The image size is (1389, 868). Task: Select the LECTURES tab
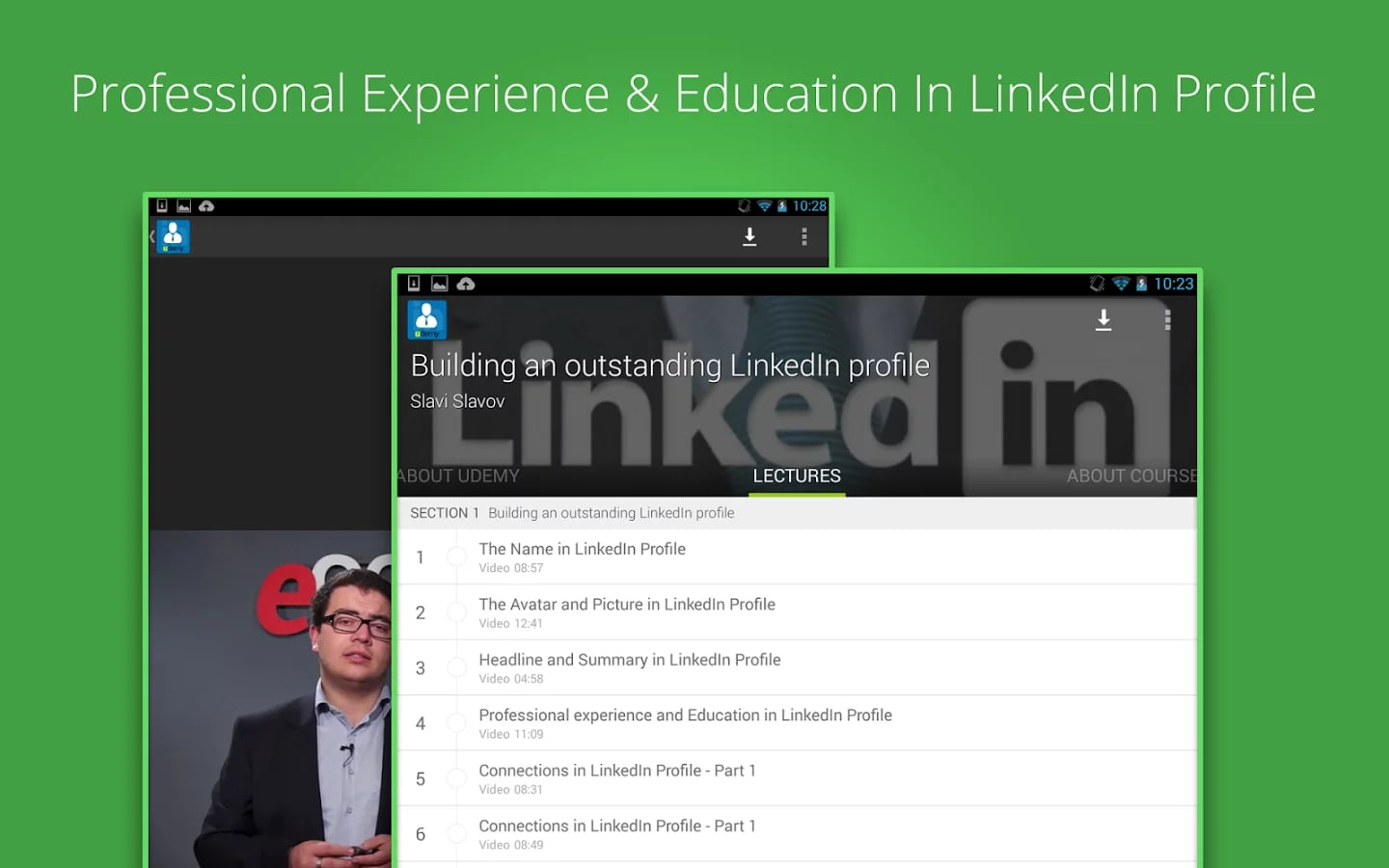(797, 475)
